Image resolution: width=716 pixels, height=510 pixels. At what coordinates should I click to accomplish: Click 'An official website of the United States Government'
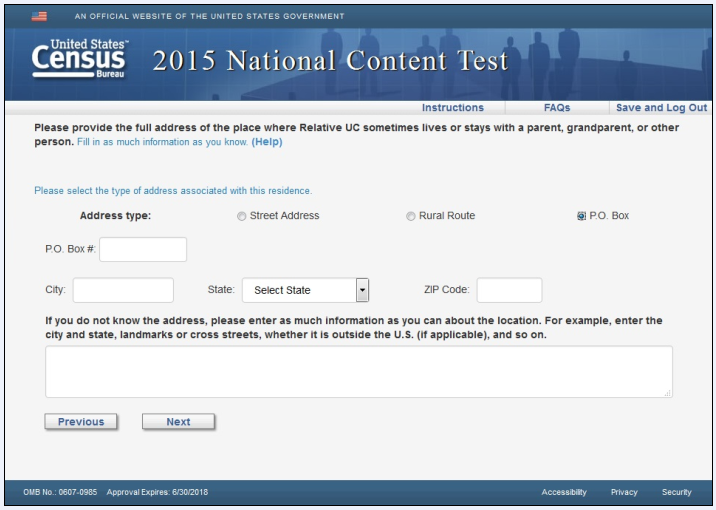pyautogui.click(x=210, y=16)
